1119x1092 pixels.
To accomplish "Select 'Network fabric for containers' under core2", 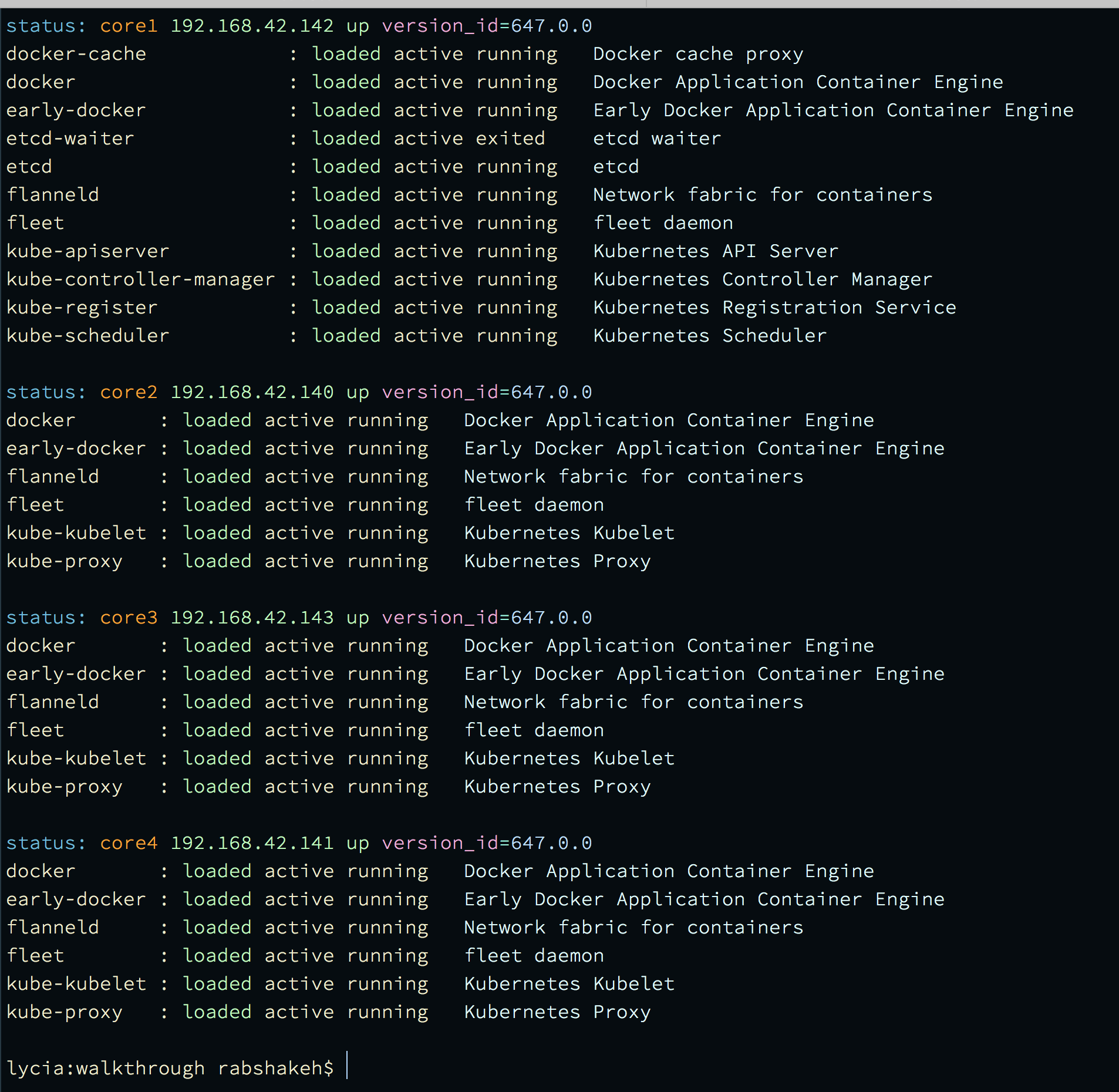I will pos(633,477).
